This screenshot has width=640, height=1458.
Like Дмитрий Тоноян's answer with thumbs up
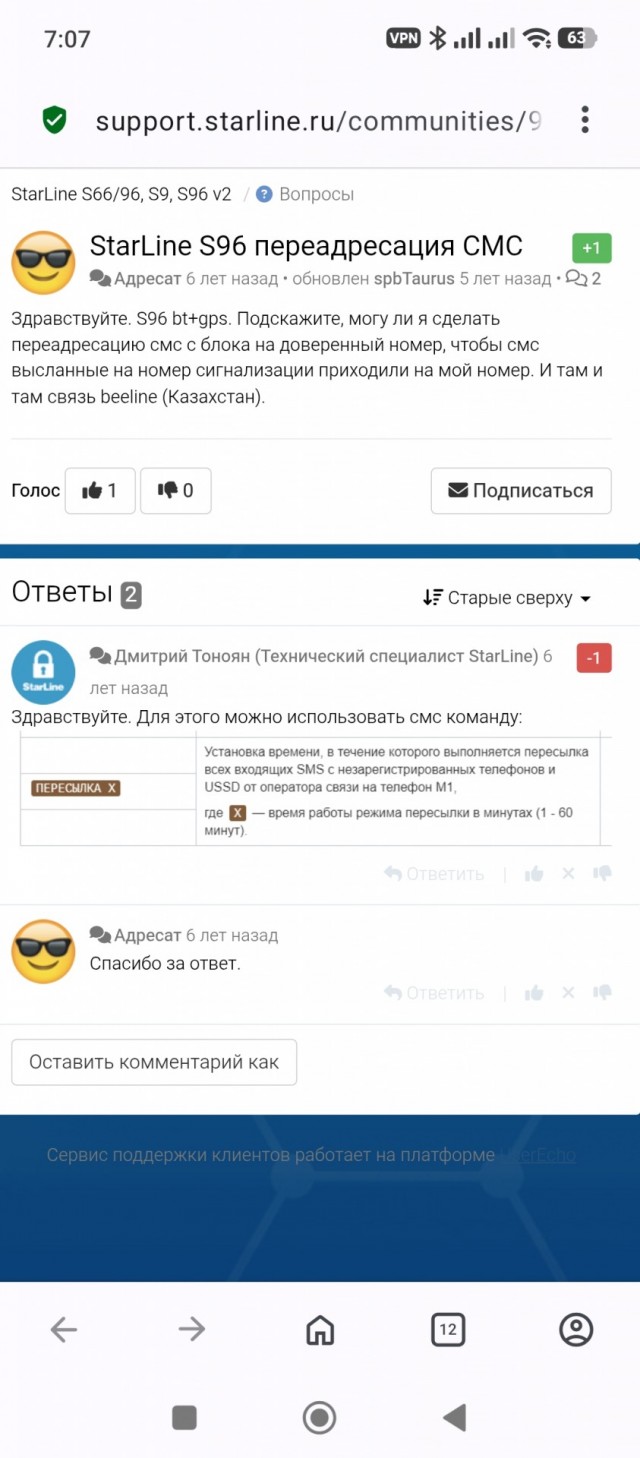pos(534,874)
